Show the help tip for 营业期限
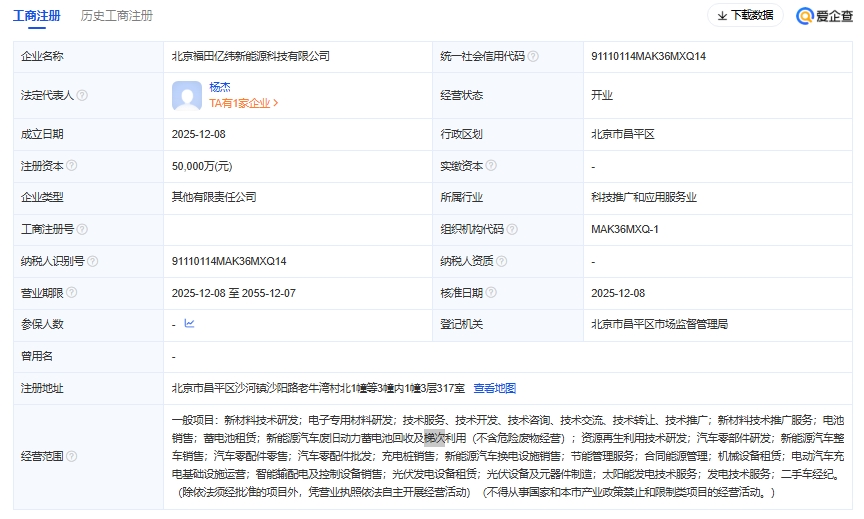The width and height of the screenshot is (864, 519). tap(71, 293)
